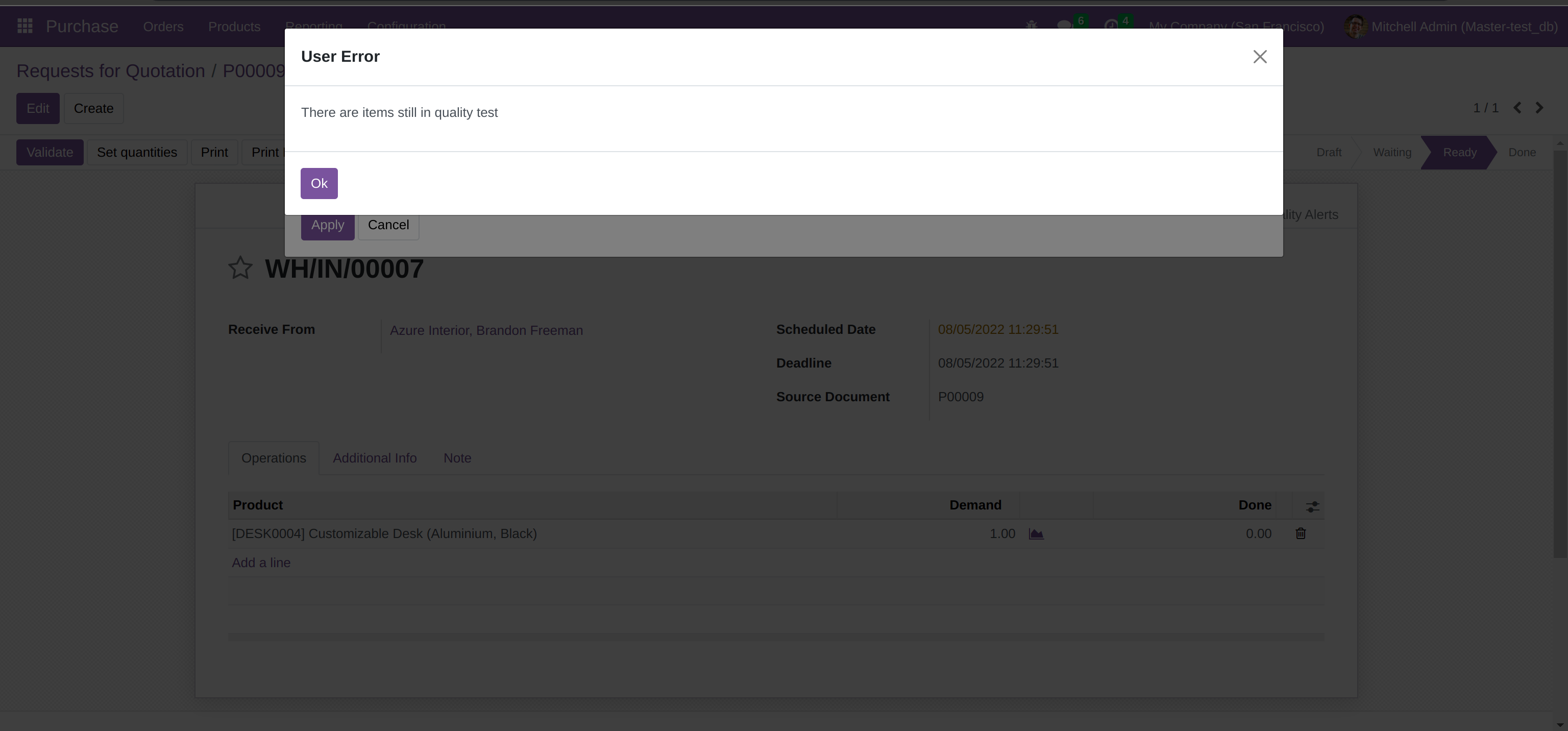This screenshot has width=1568, height=731.
Task: Open Azure Interior, Brandon Freeman link
Action: (486, 330)
